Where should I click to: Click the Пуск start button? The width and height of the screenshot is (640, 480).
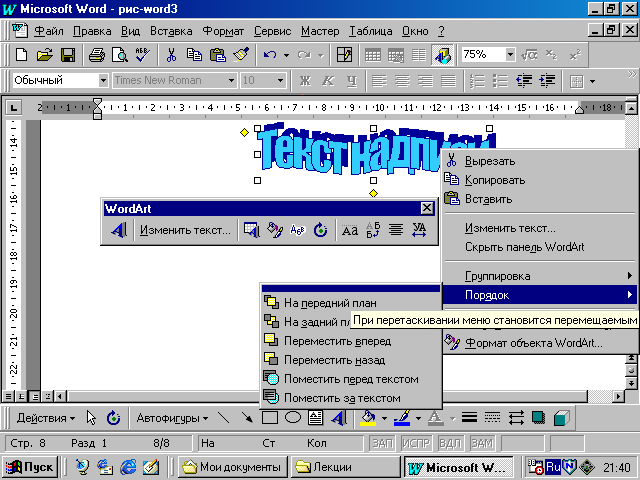(x=30, y=467)
